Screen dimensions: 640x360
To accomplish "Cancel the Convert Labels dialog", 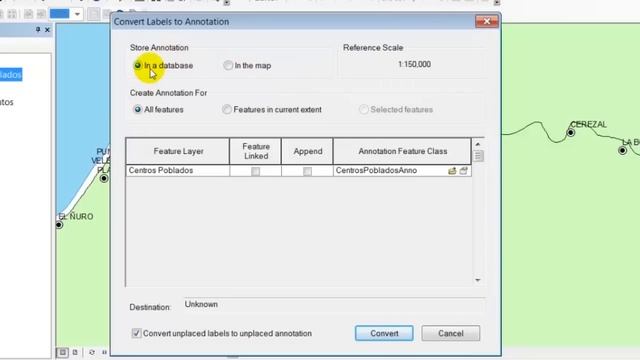I will tap(451, 333).
